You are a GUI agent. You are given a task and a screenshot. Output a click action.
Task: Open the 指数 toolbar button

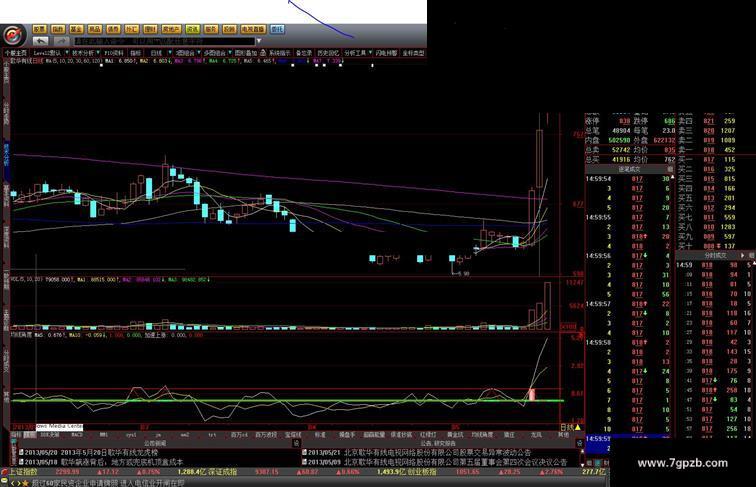point(58,29)
